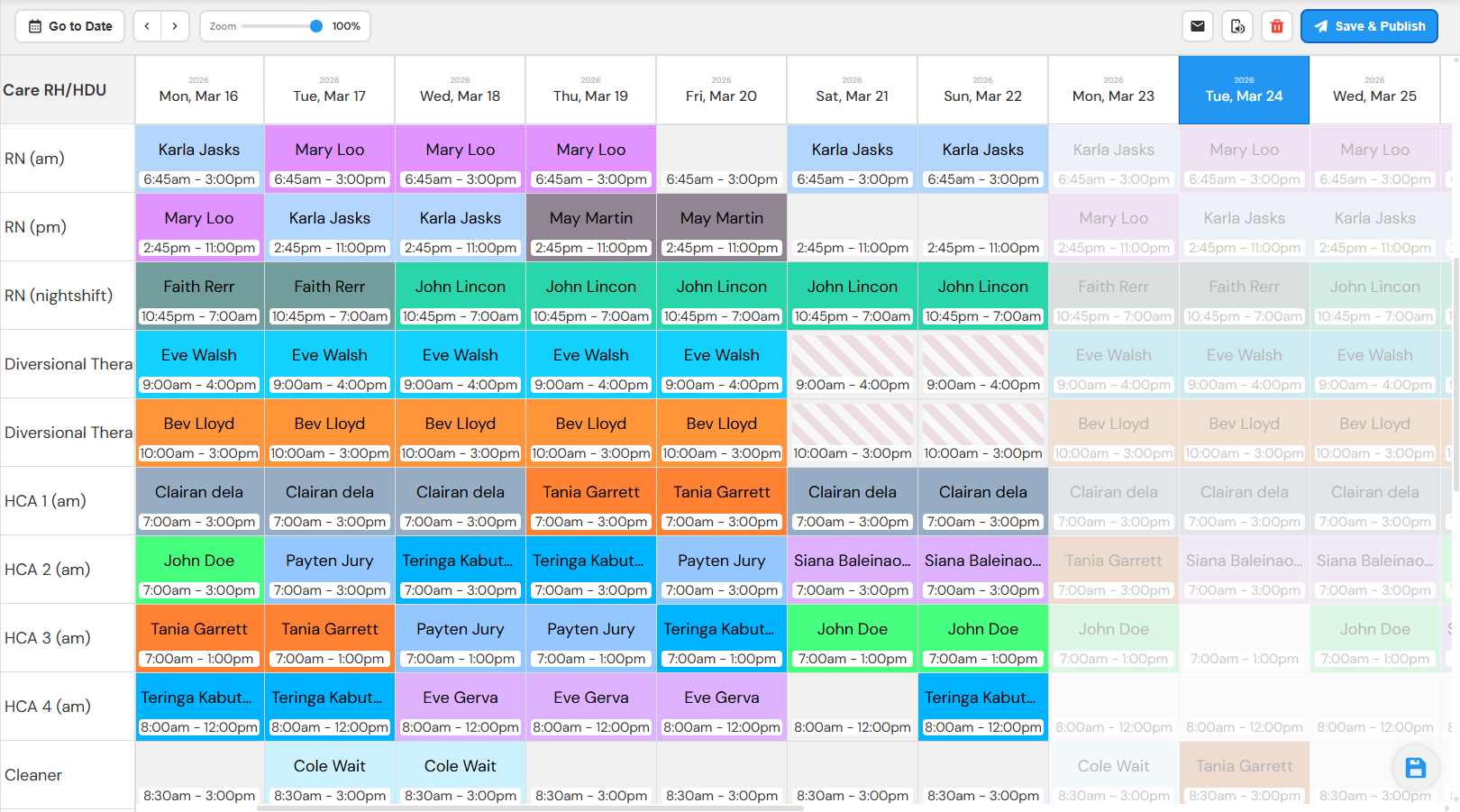The width and height of the screenshot is (1460, 812).
Task: Click John Lincon nightshift on Thu, Mar 19
Action: pyautogui.click(x=590, y=296)
